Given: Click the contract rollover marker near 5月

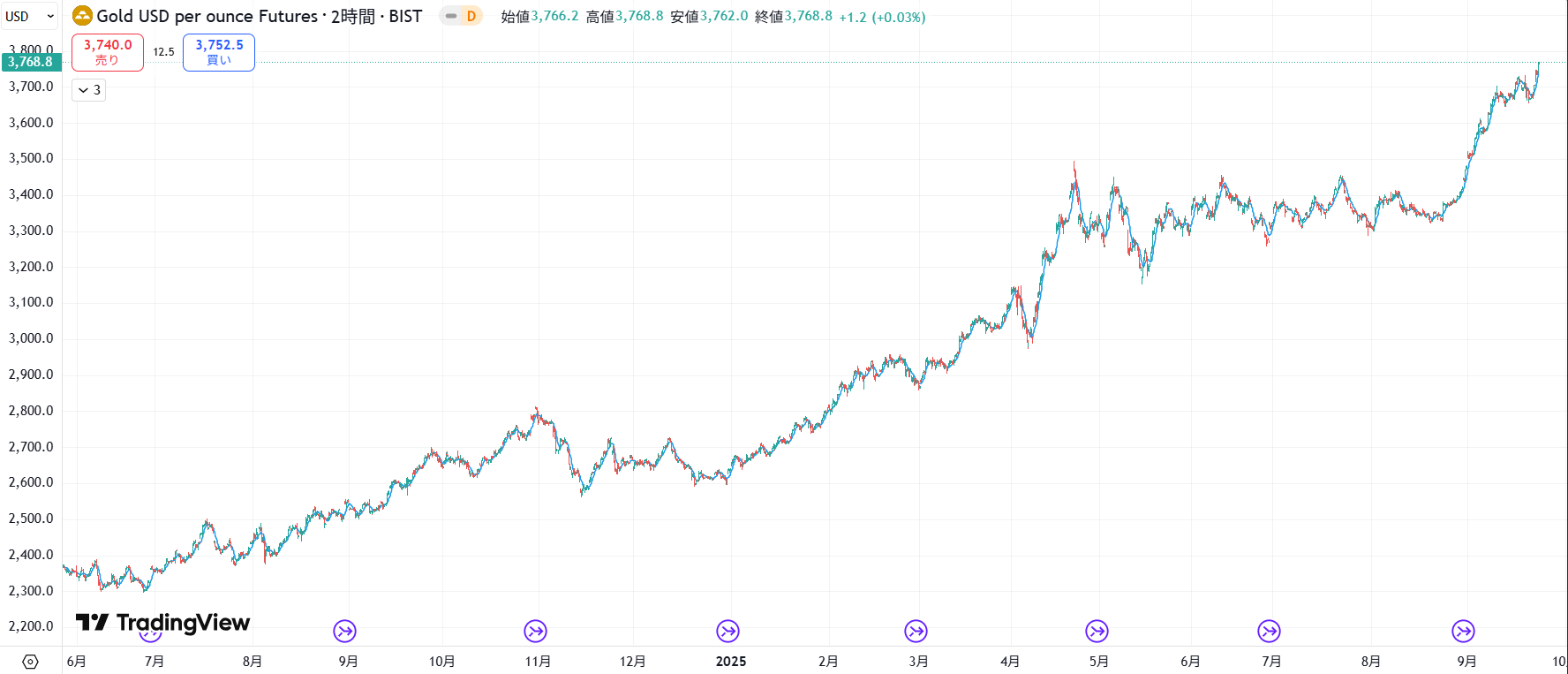Looking at the screenshot, I should (x=1097, y=631).
